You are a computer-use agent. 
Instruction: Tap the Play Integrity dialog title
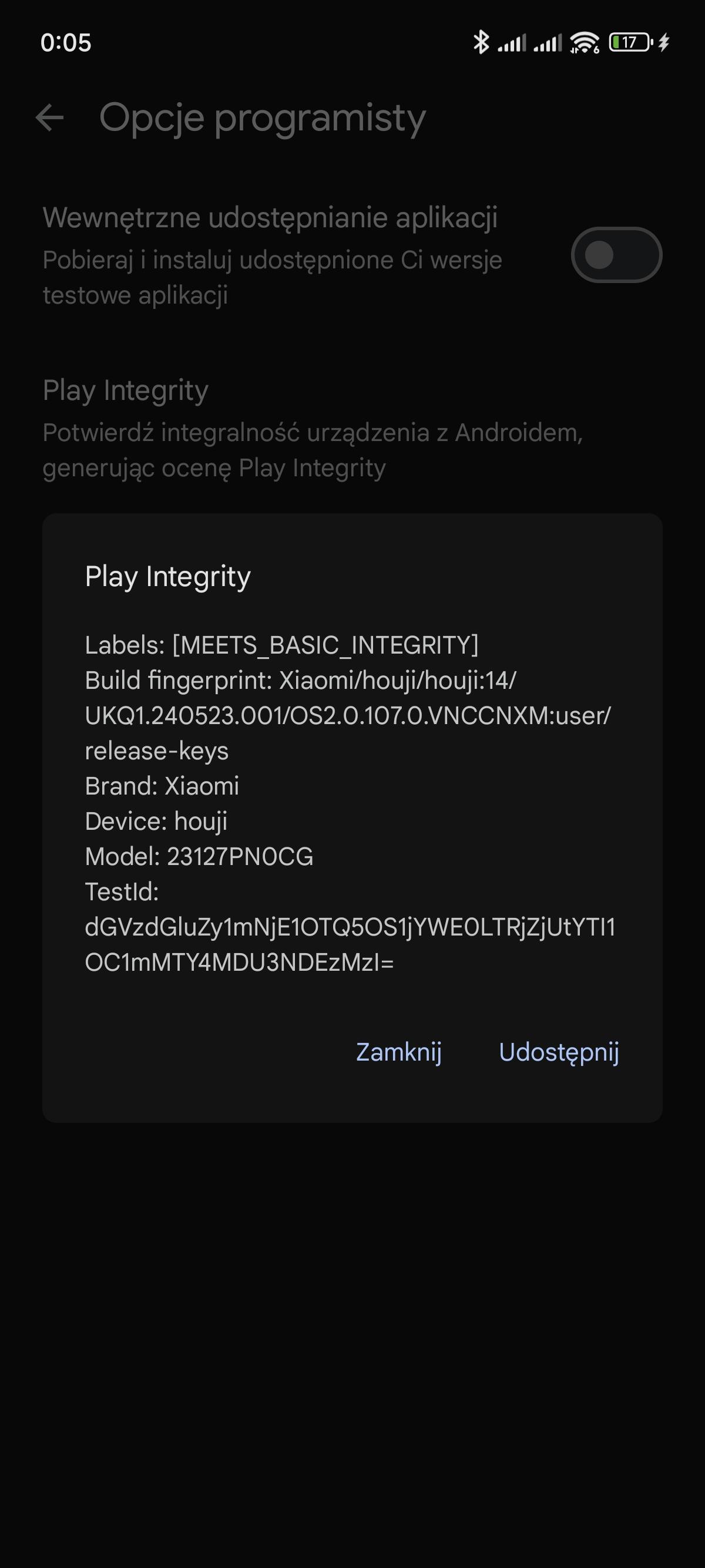coord(168,577)
